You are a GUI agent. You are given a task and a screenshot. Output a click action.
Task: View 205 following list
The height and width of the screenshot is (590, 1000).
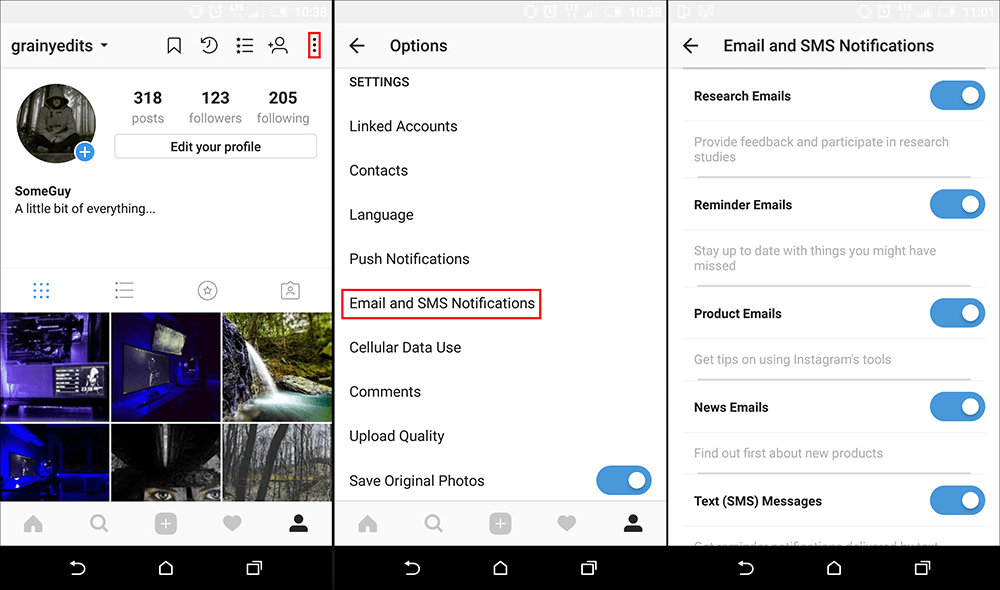283,107
